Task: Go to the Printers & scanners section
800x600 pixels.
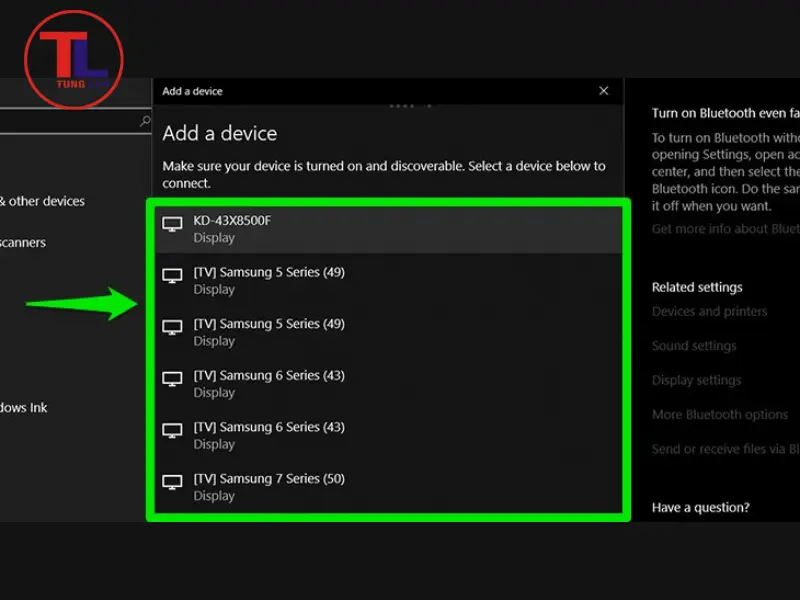Action: [23, 242]
